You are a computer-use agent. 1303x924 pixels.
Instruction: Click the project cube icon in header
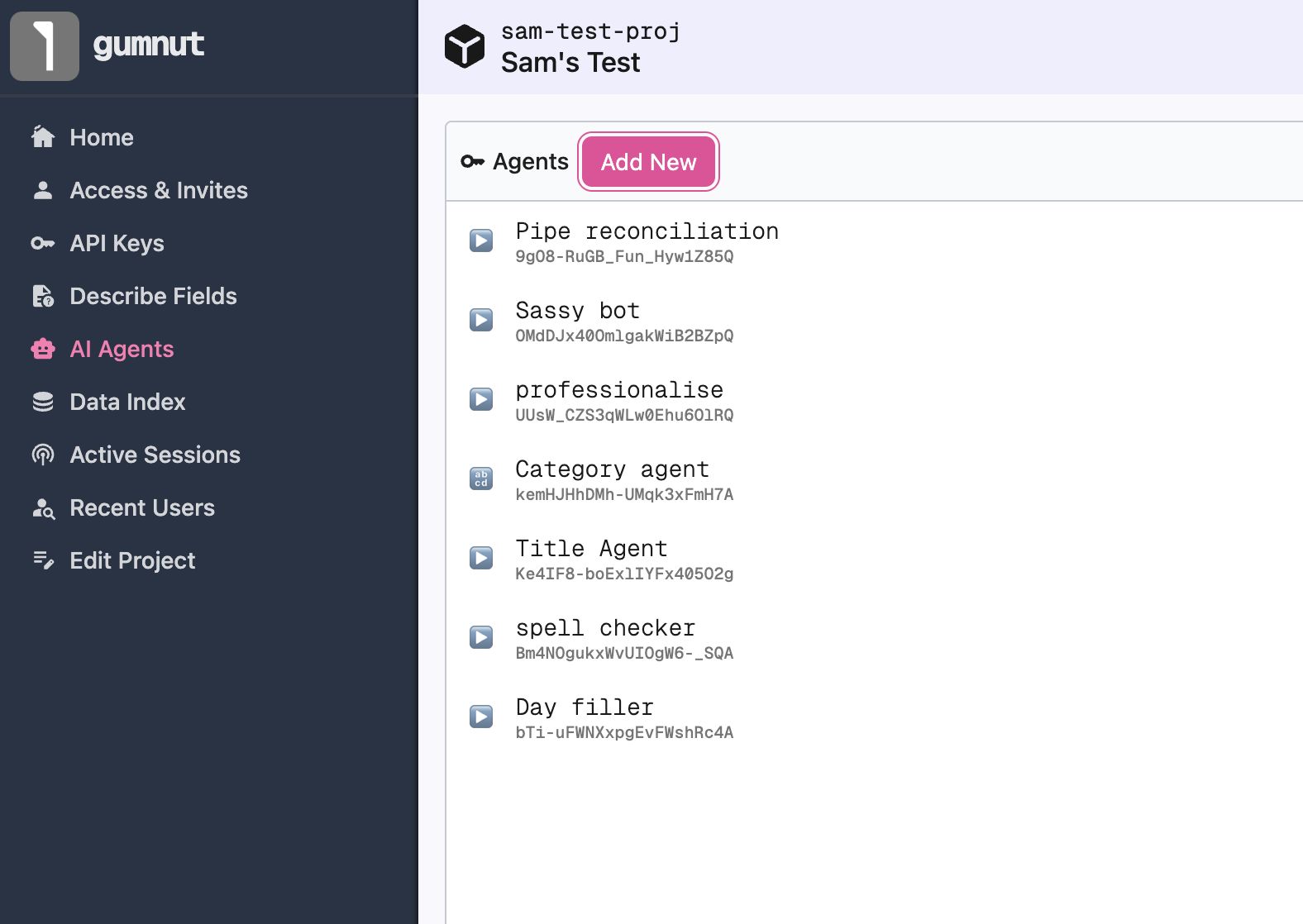pyautogui.click(x=465, y=46)
